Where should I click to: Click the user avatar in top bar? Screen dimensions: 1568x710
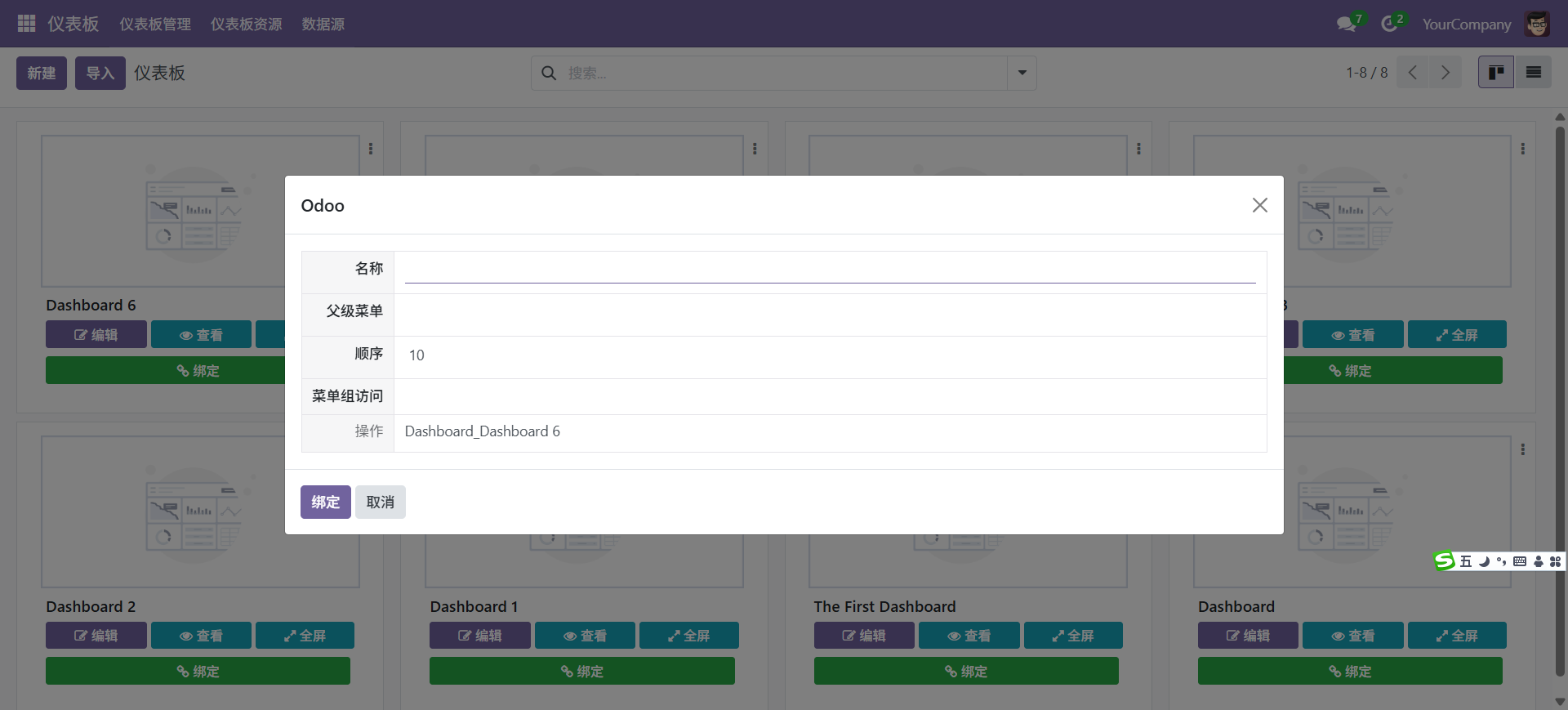tap(1537, 25)
